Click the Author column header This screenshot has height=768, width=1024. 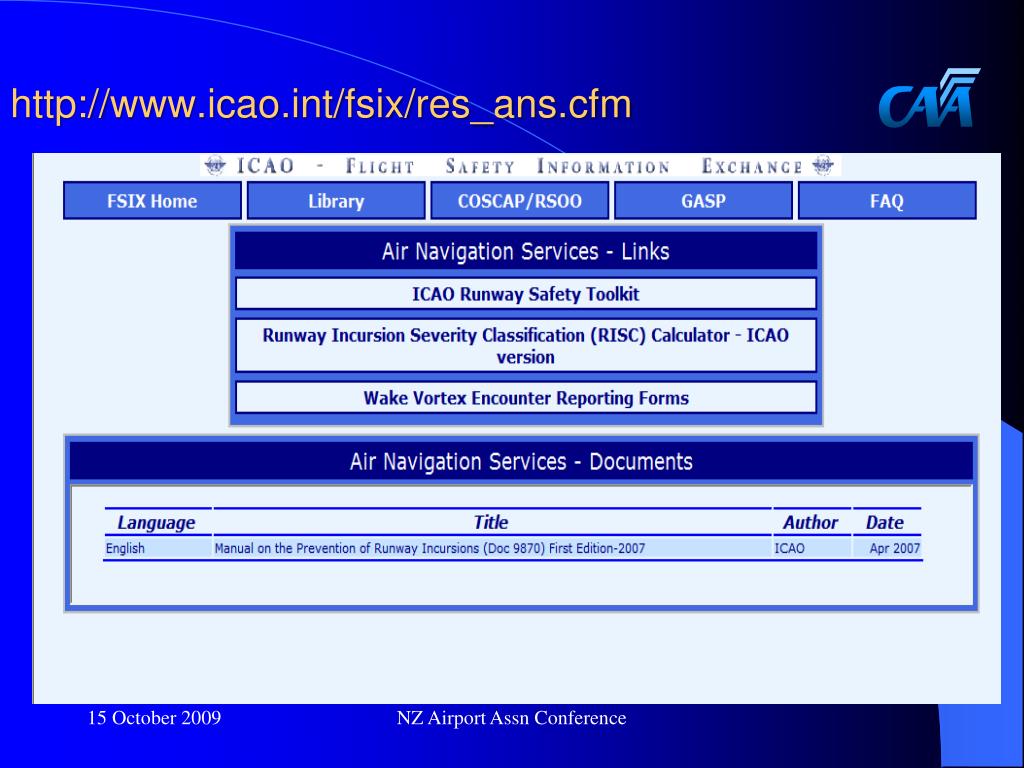[810, 522]
